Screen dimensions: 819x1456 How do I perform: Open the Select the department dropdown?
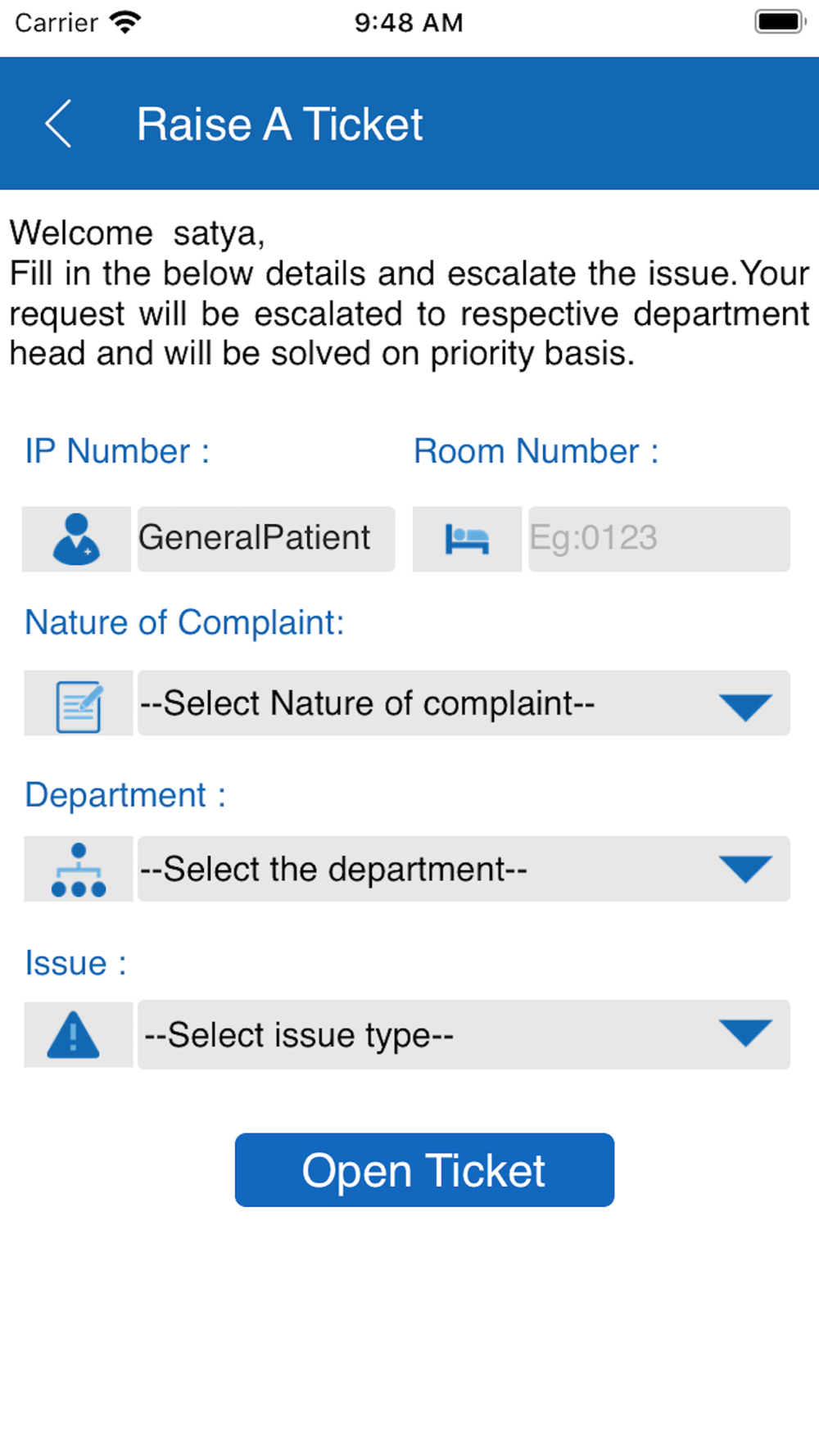coord(464,869)
